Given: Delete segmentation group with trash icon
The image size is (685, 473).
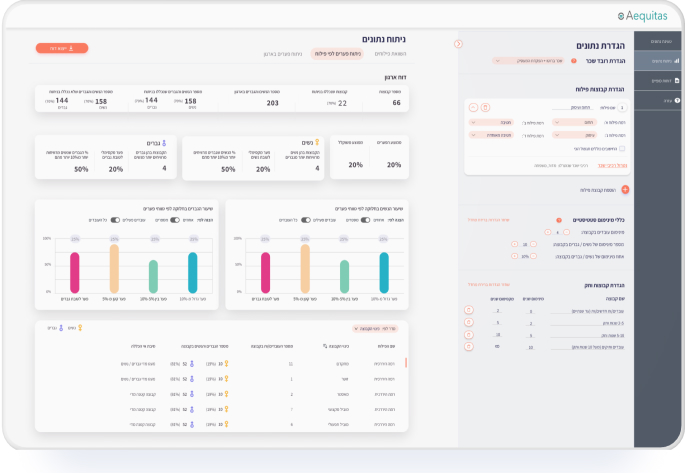Looking at the screenshot, I should pyautogui.click(x=485, y=107).
